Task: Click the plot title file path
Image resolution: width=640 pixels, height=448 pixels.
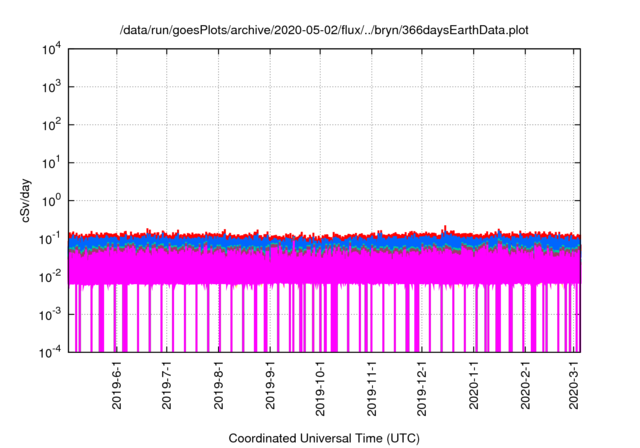Action: tap(324, 30)
